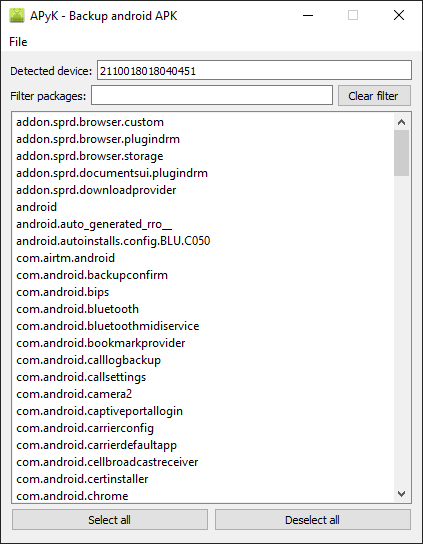Select the plain 'android' package row

(x=203, y=207)
